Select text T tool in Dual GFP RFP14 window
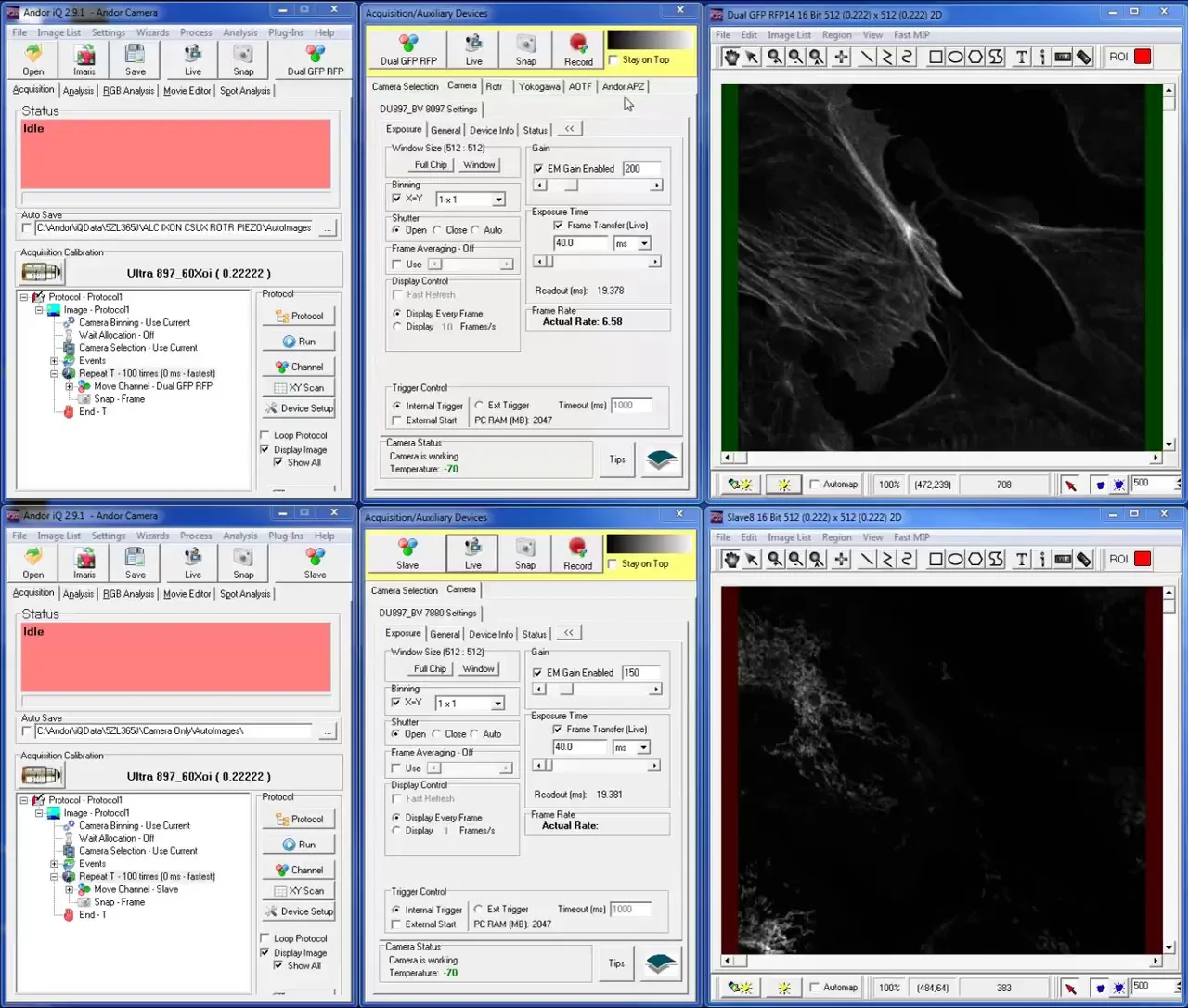1188x1008 pixels. (1022, 57)
